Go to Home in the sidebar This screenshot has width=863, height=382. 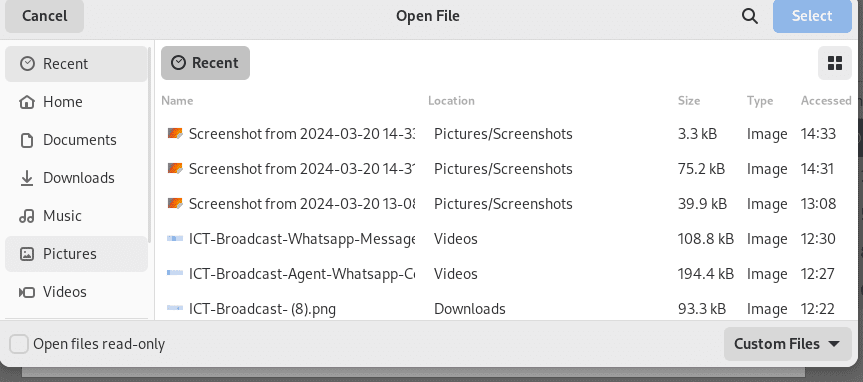point(77,102)
